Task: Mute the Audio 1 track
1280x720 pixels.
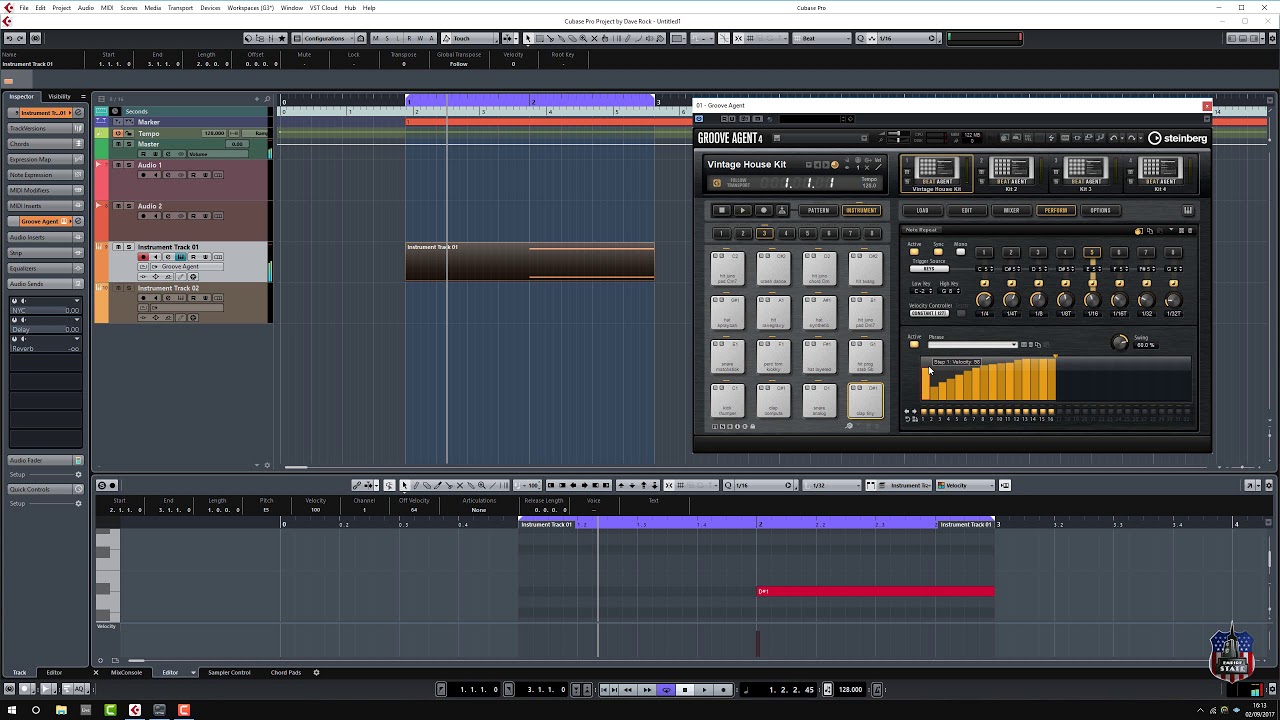Action: (x=119, y=165)
